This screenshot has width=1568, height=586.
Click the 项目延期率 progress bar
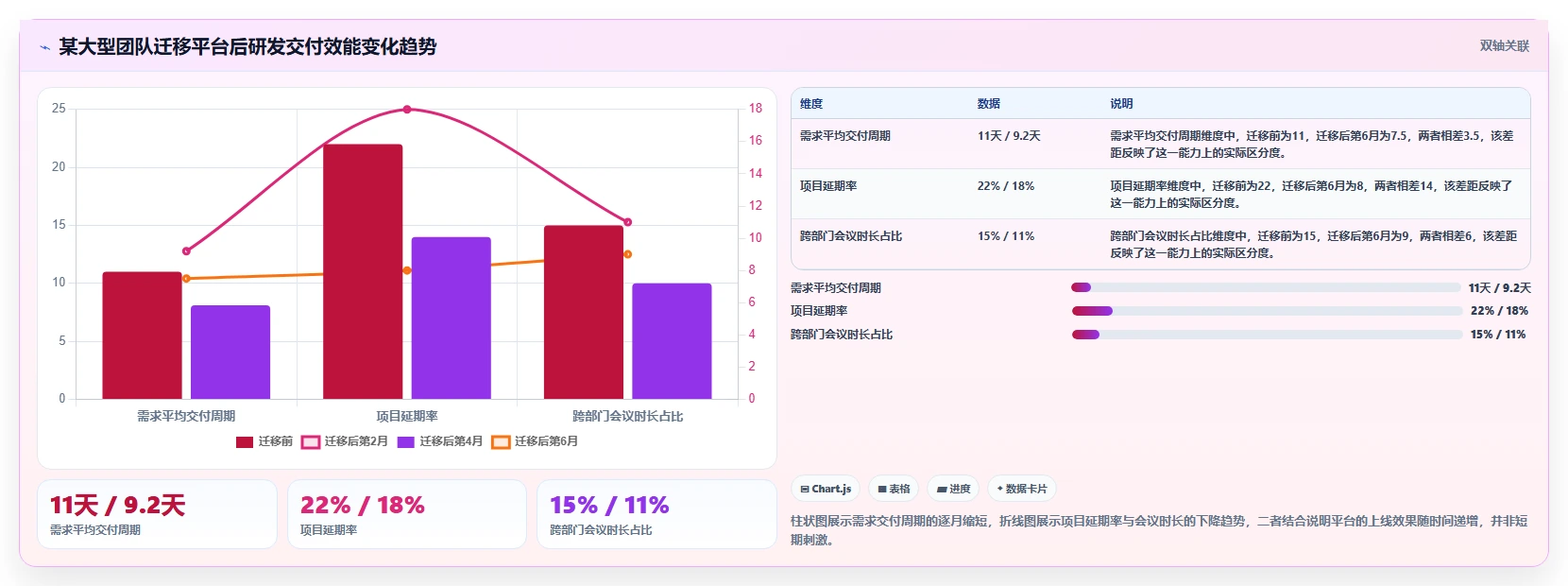[x=1266, y=311]
